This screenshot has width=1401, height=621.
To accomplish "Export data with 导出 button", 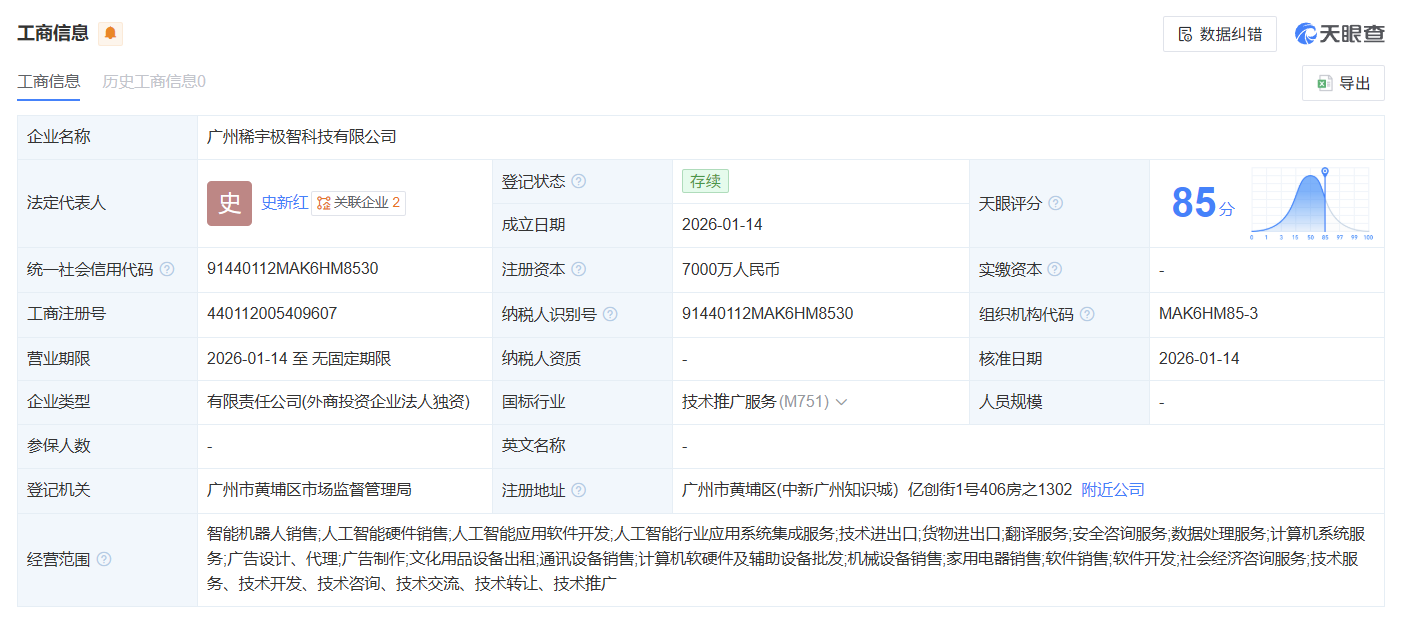I will tap(1343, 83).
